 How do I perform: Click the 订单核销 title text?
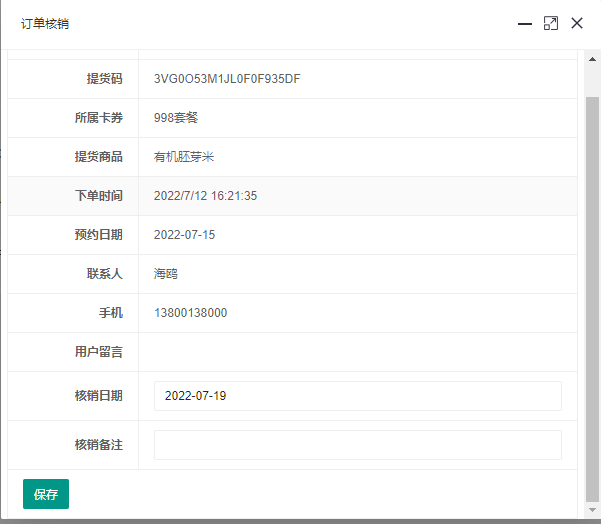pos(45,23)
